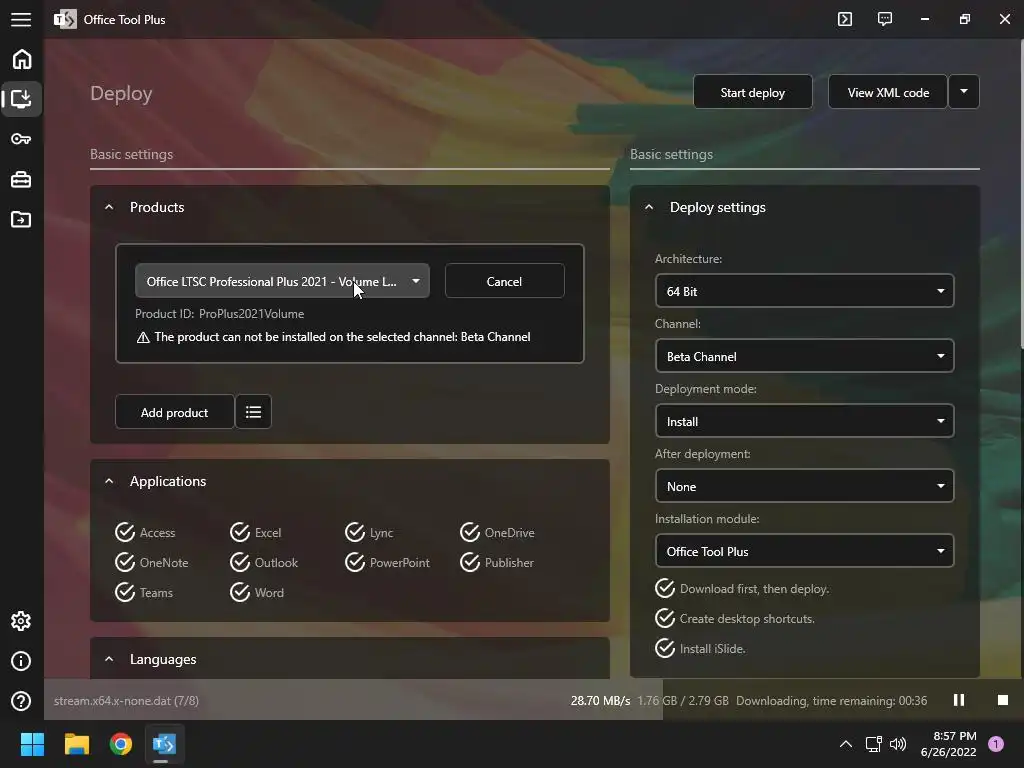The image size is (1024, 768).
Task: Collapse the Languages section
Action: [x=109, y=660]
